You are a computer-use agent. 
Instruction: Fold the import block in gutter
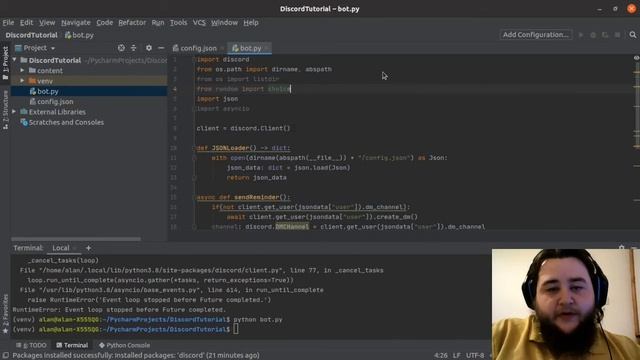(194, 60)
